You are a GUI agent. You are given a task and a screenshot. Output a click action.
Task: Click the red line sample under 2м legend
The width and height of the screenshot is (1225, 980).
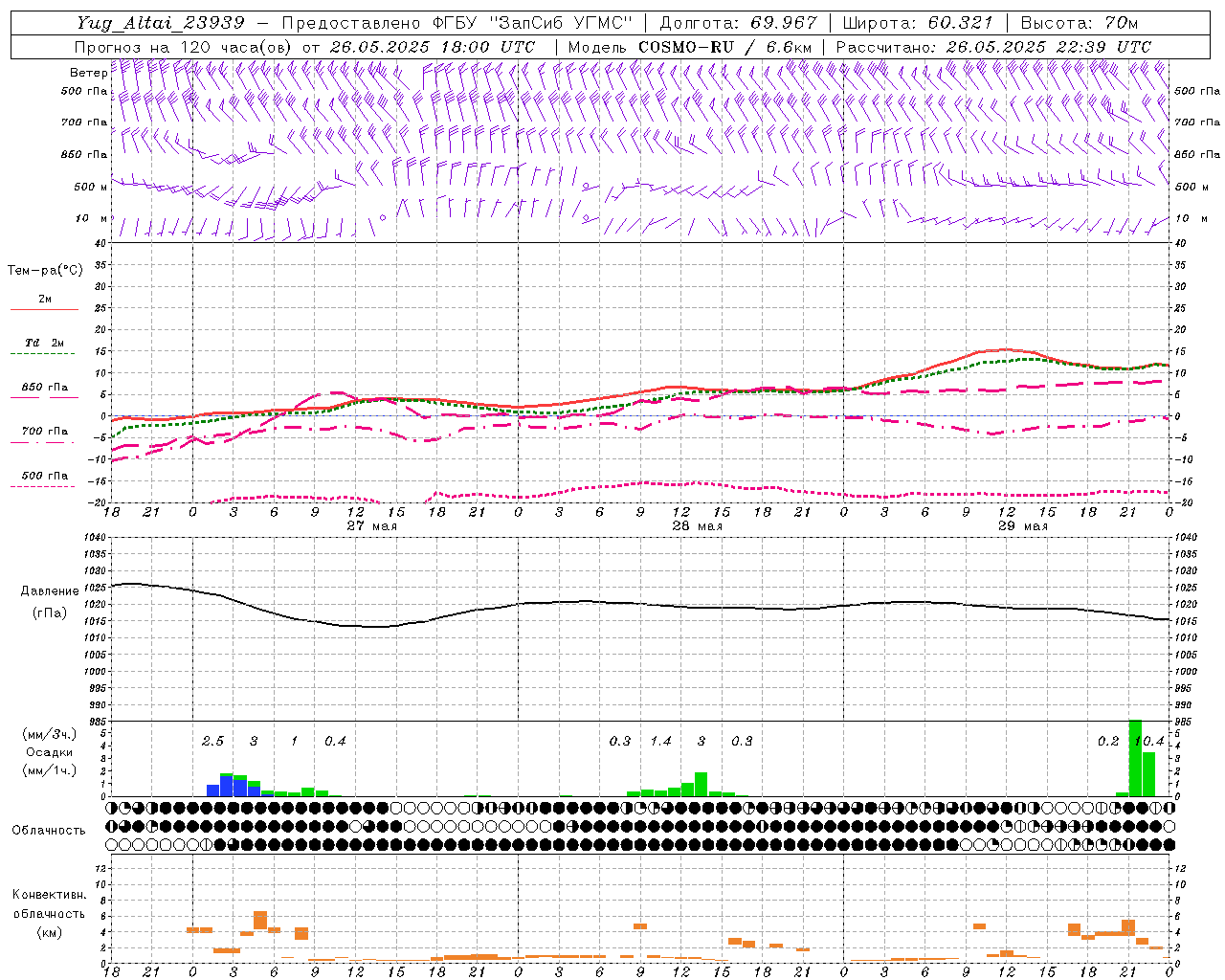tap(44, 309)
